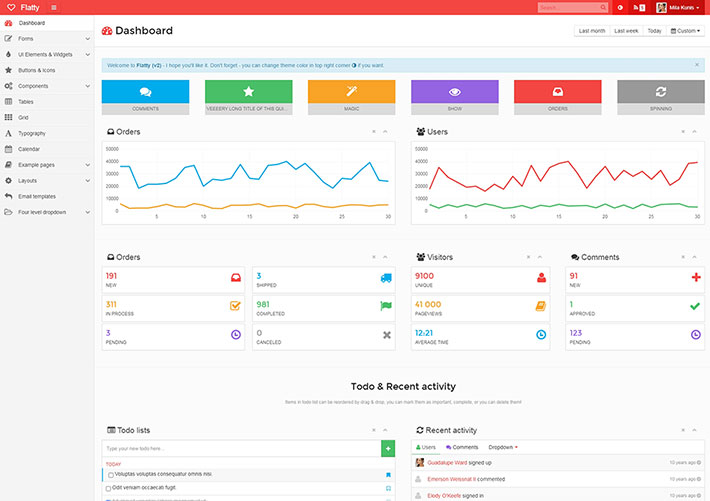Click the red Orders inbox tile
This screenshot has height=501, width=710.
pos(557,92)
